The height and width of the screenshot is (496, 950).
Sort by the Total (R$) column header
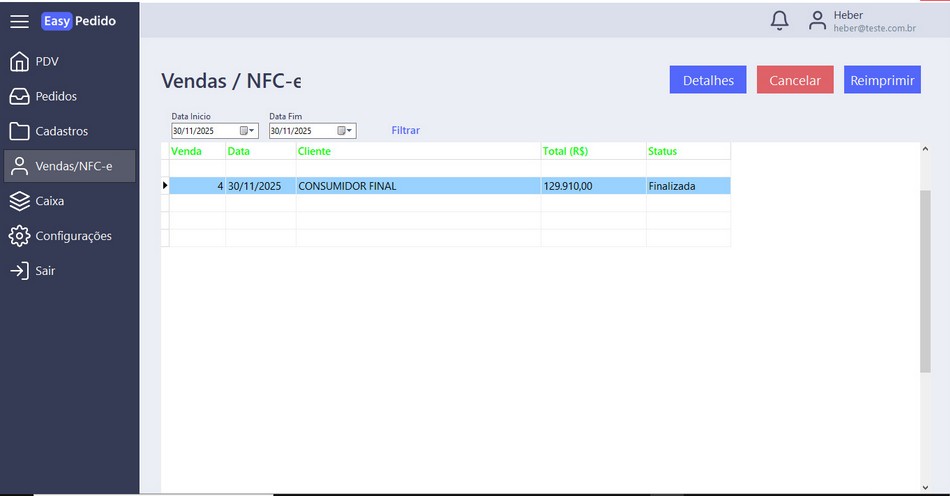565,151
